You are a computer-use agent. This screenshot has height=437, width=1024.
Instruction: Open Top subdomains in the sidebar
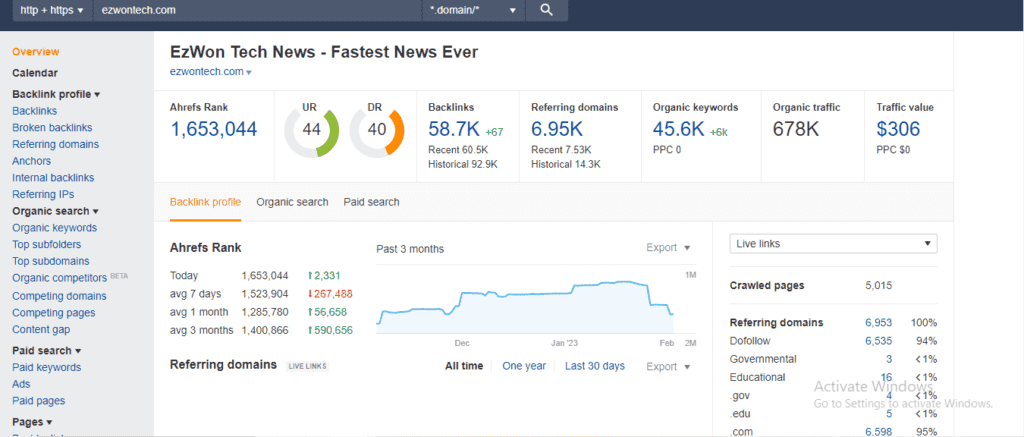[x=51, y=261]
